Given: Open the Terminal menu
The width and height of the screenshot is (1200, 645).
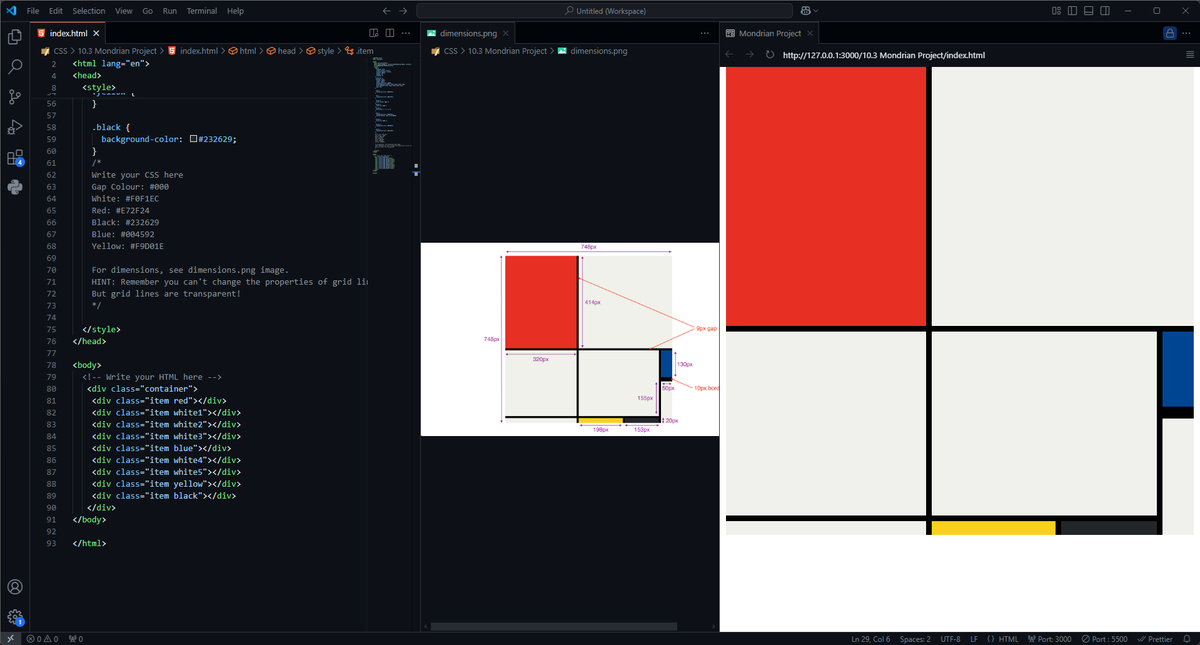Looking at the screenshot, I should (201, 10).
